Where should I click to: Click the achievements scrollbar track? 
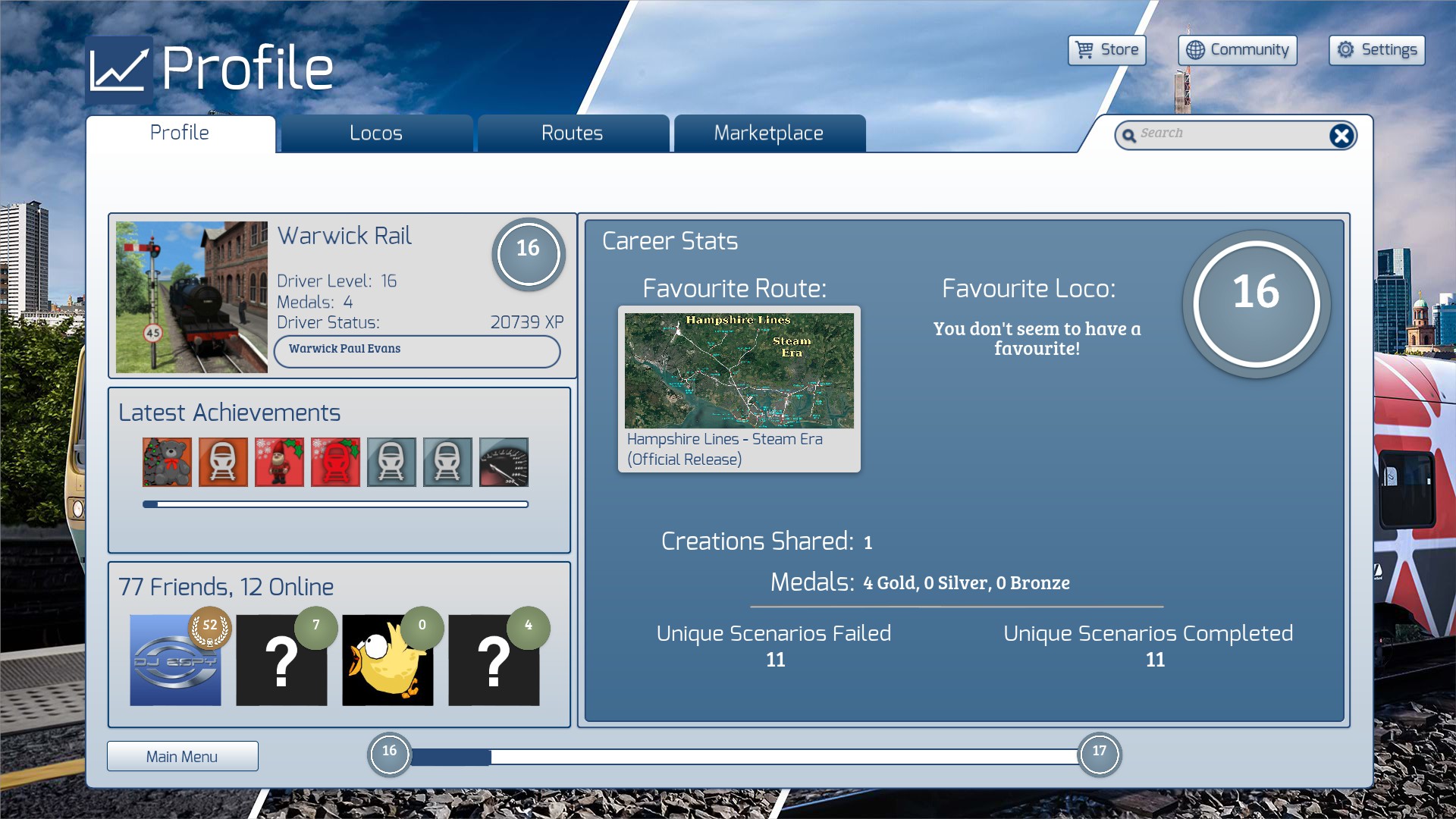click(335, 504)
